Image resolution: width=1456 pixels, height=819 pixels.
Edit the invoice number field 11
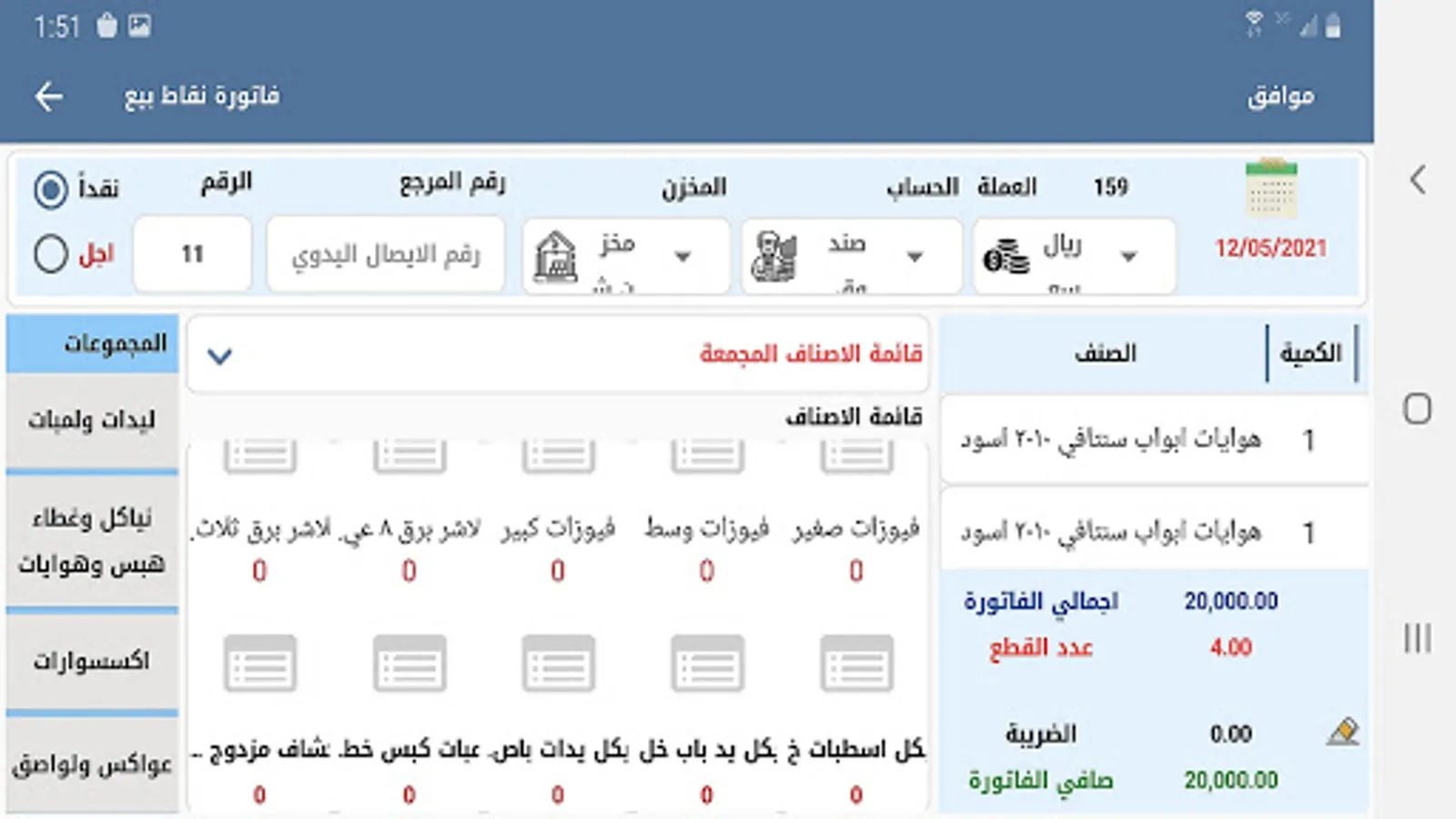point(192,254)
